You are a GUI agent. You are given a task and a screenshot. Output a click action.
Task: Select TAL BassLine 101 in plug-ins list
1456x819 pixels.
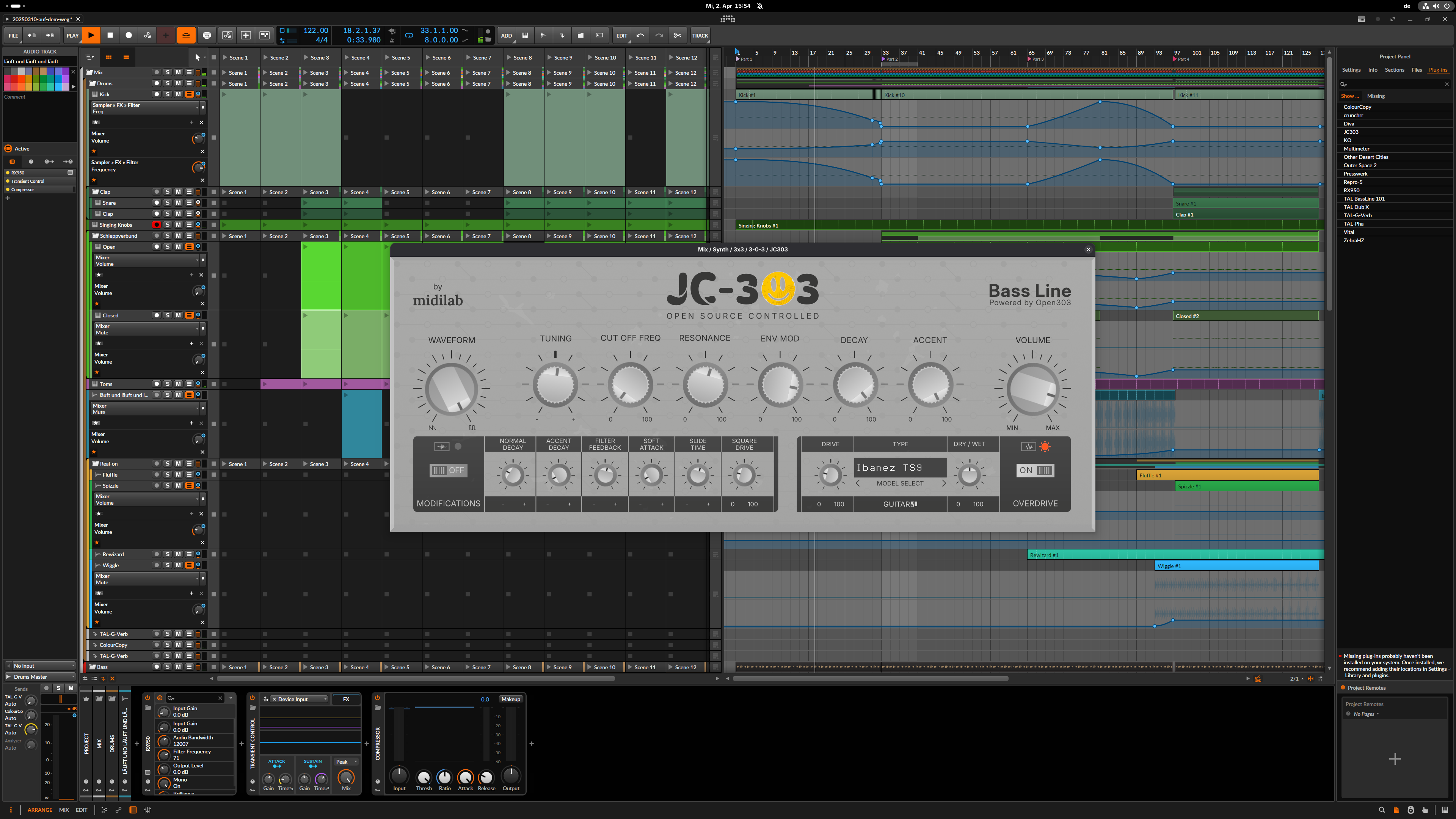pyautogui.click(x=1364, y=198)
